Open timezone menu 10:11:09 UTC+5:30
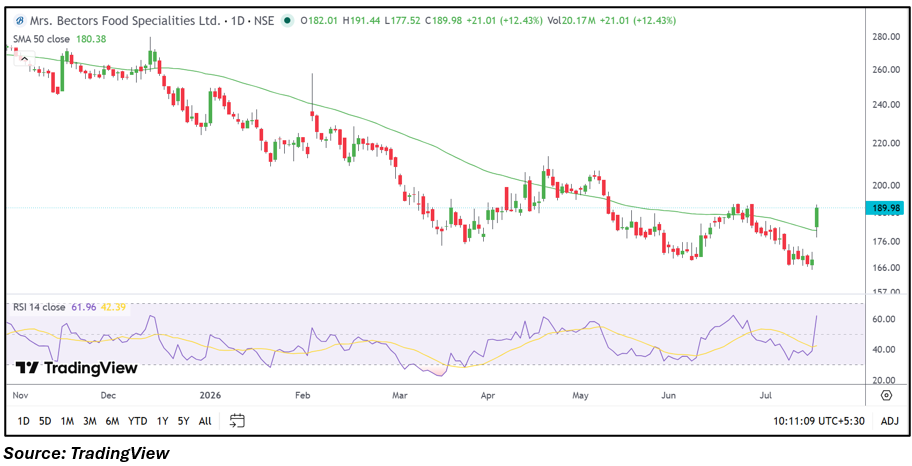The width and height of the screenshot is (912, 466). coord(818,421)
